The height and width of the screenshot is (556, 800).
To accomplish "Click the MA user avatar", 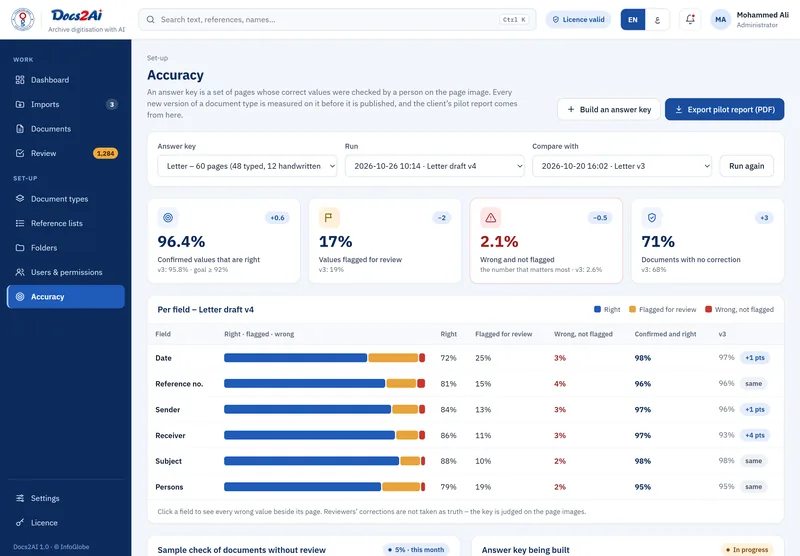I will coord(720,19).
